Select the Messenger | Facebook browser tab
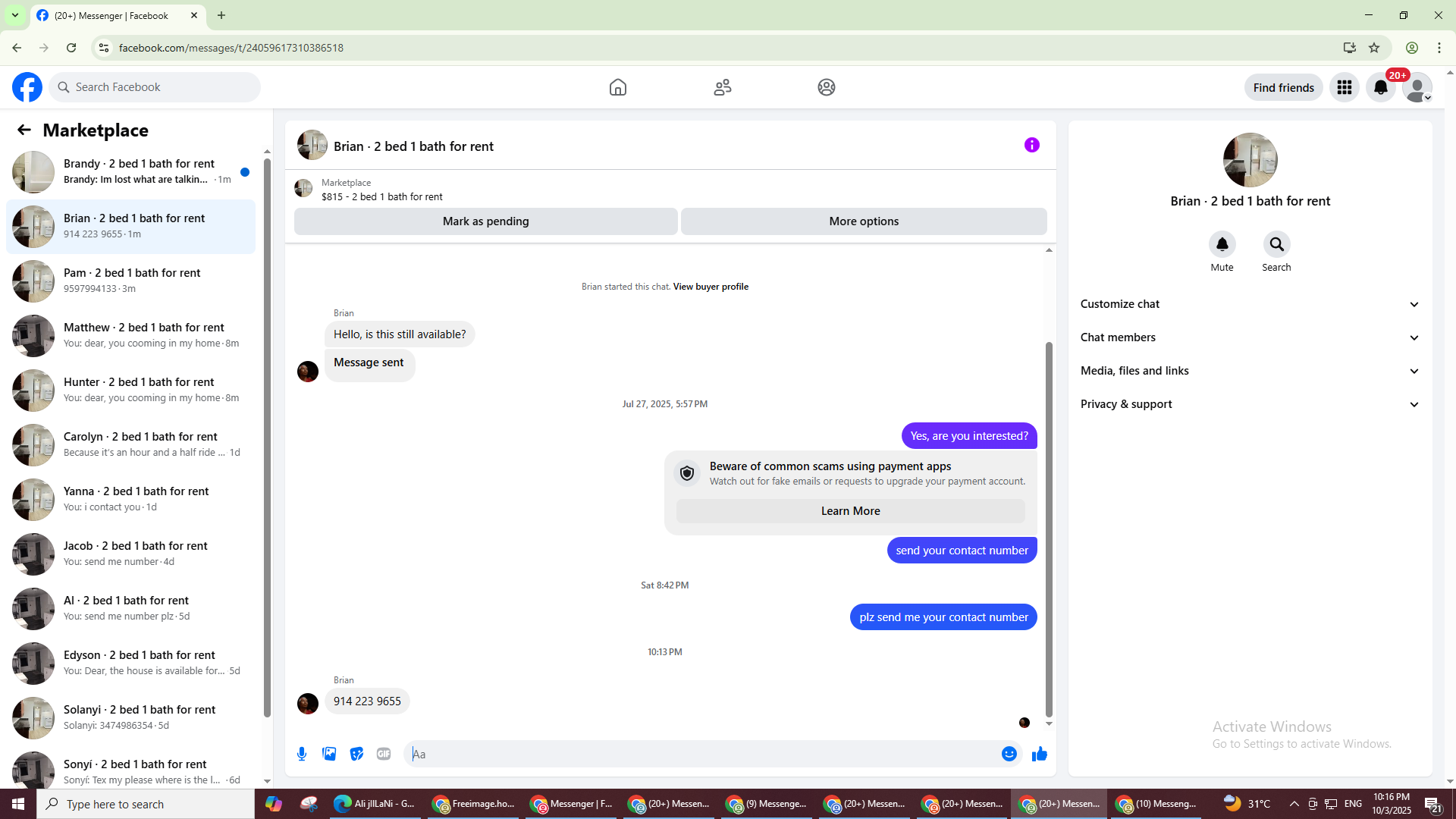The height and width of the screenshot is (819, 1456). [x=118, y=15]
